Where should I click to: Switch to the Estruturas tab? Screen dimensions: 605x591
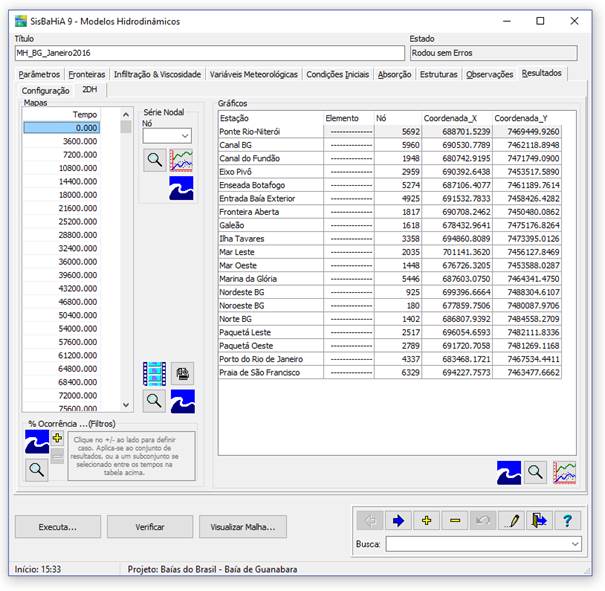click(x=439, y=74)
